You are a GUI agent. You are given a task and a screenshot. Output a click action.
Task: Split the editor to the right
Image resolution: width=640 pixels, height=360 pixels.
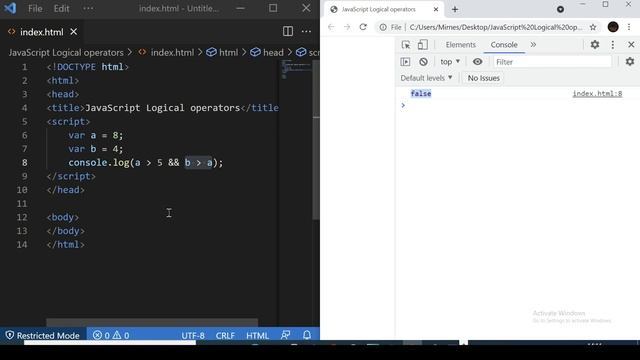coord(288,31)
